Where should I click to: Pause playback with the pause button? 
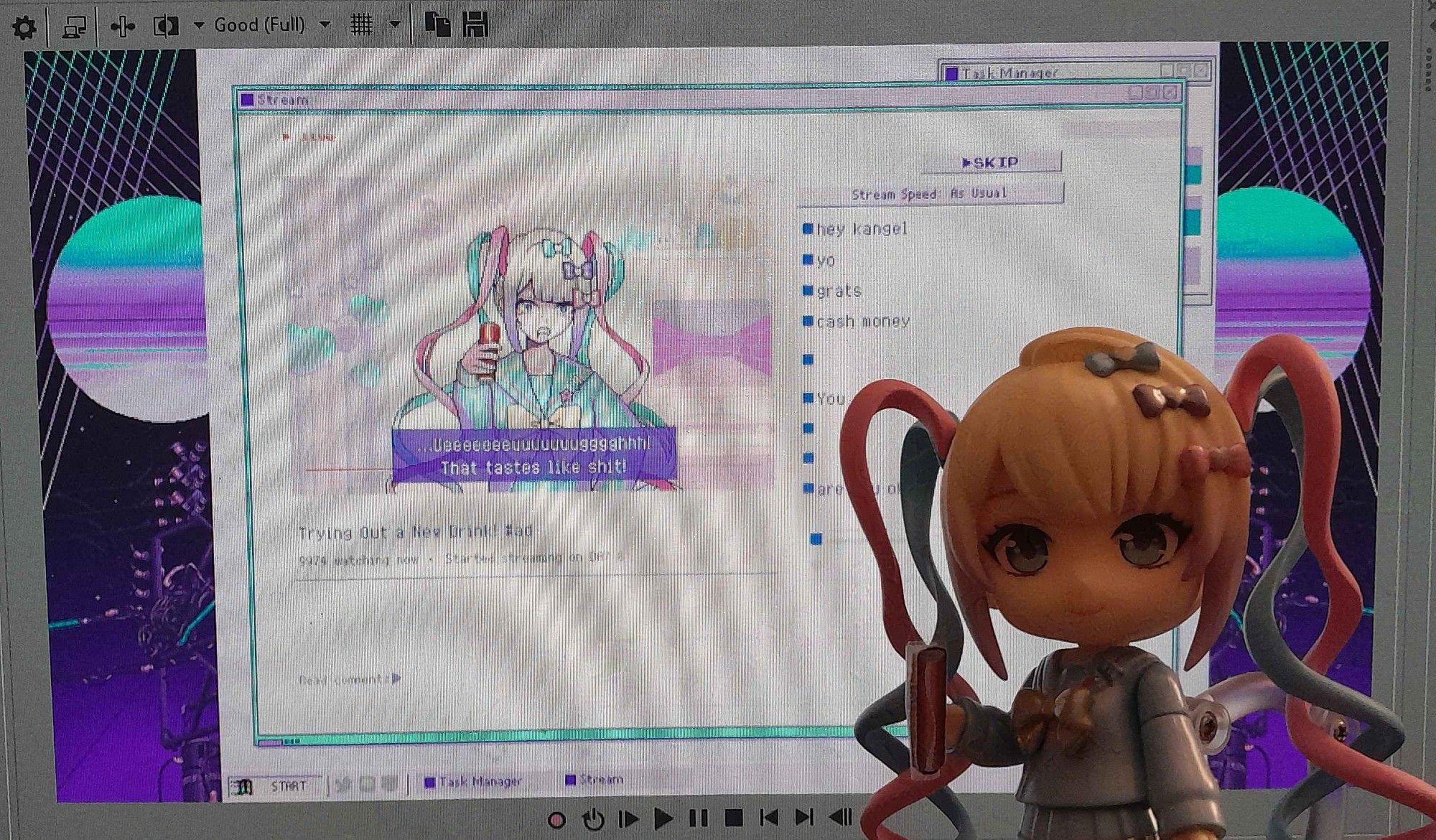pos(698,818)
